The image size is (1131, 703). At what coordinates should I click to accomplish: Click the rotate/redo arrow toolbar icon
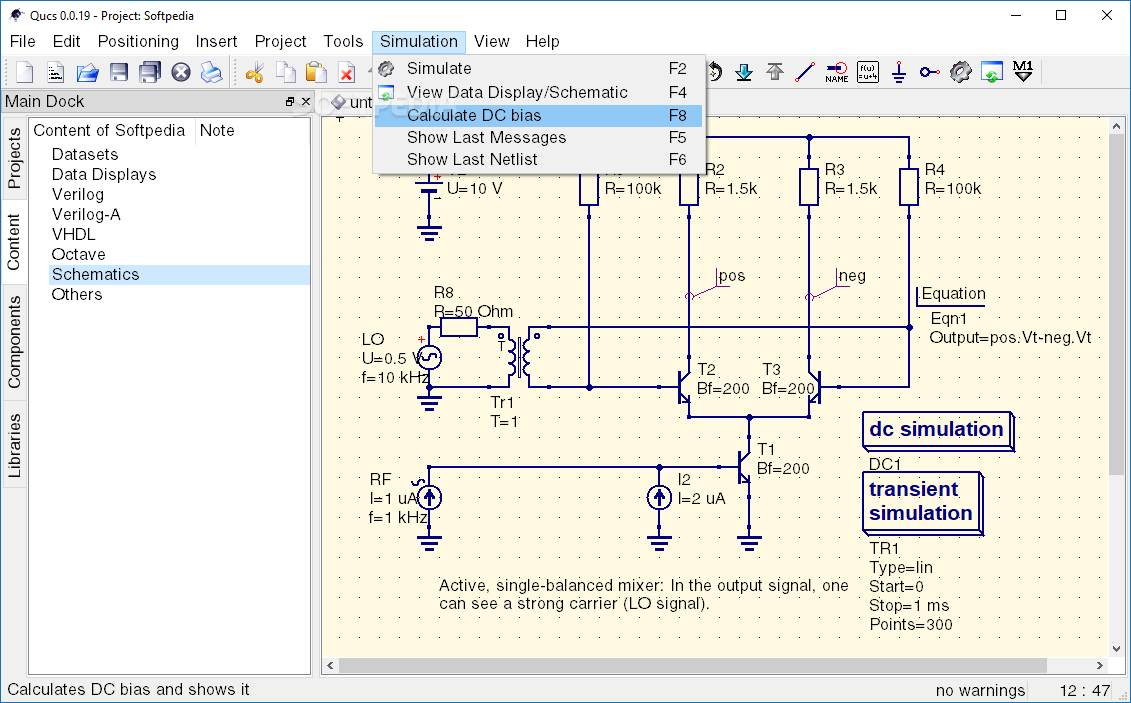[714, 72]
